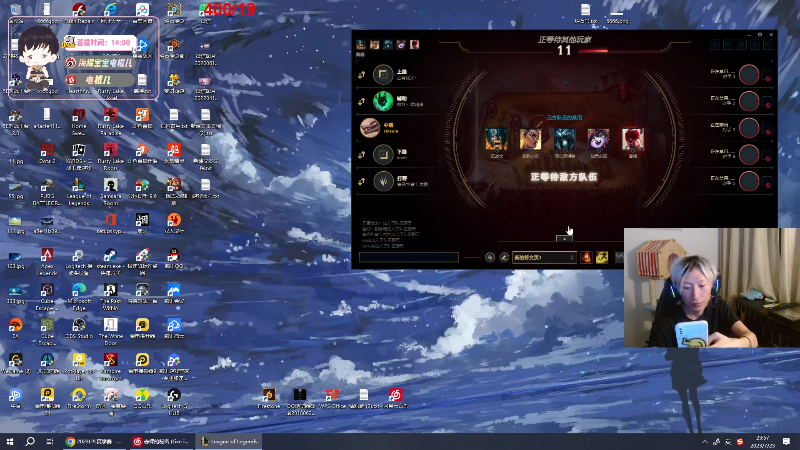Open the Recycle Bin on the desktop
The image size is (800, 450).
click(x=15, y=13)
